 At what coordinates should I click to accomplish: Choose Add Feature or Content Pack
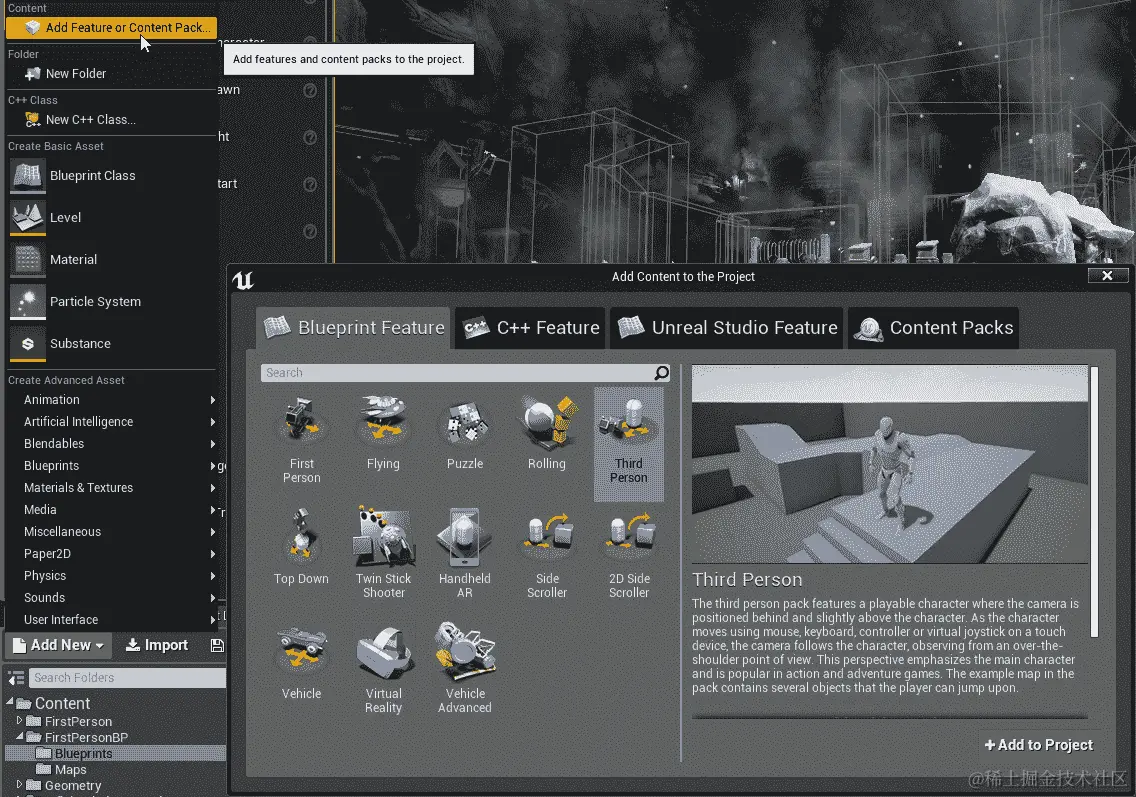(x=112, y=28)
